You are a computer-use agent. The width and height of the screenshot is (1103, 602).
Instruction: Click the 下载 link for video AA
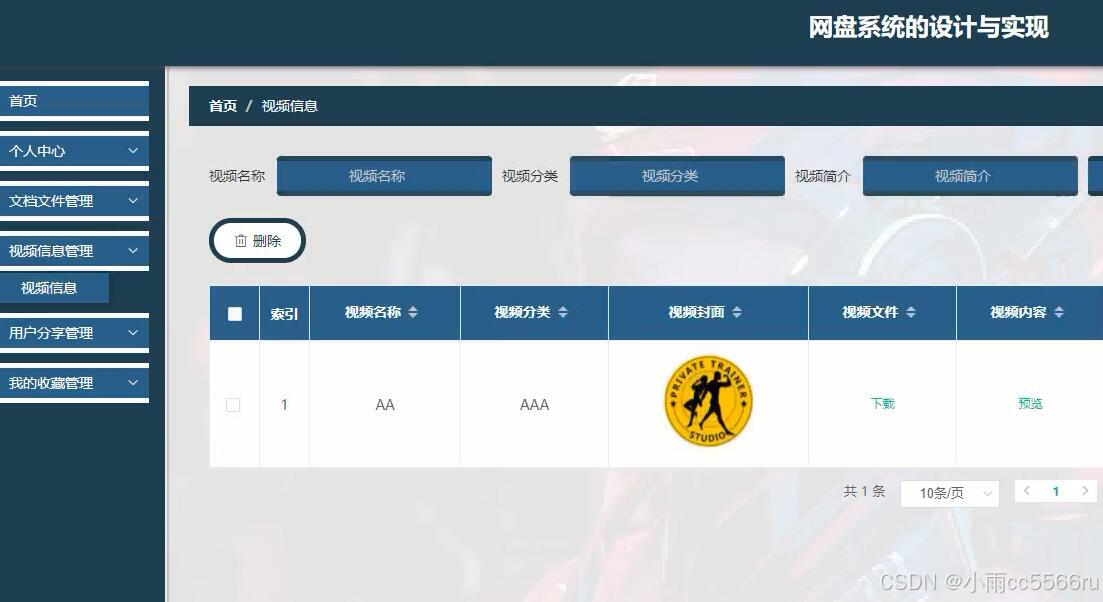click(x=881, y=404)
